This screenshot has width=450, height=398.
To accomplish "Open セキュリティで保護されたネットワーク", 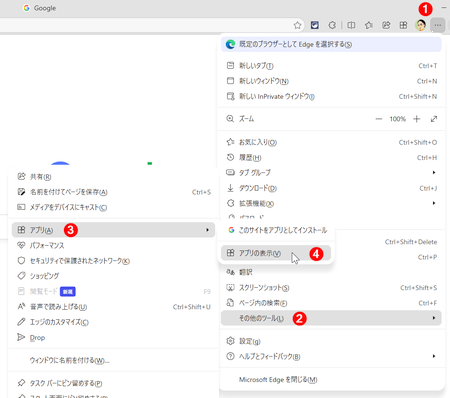I will coord(113,261).
